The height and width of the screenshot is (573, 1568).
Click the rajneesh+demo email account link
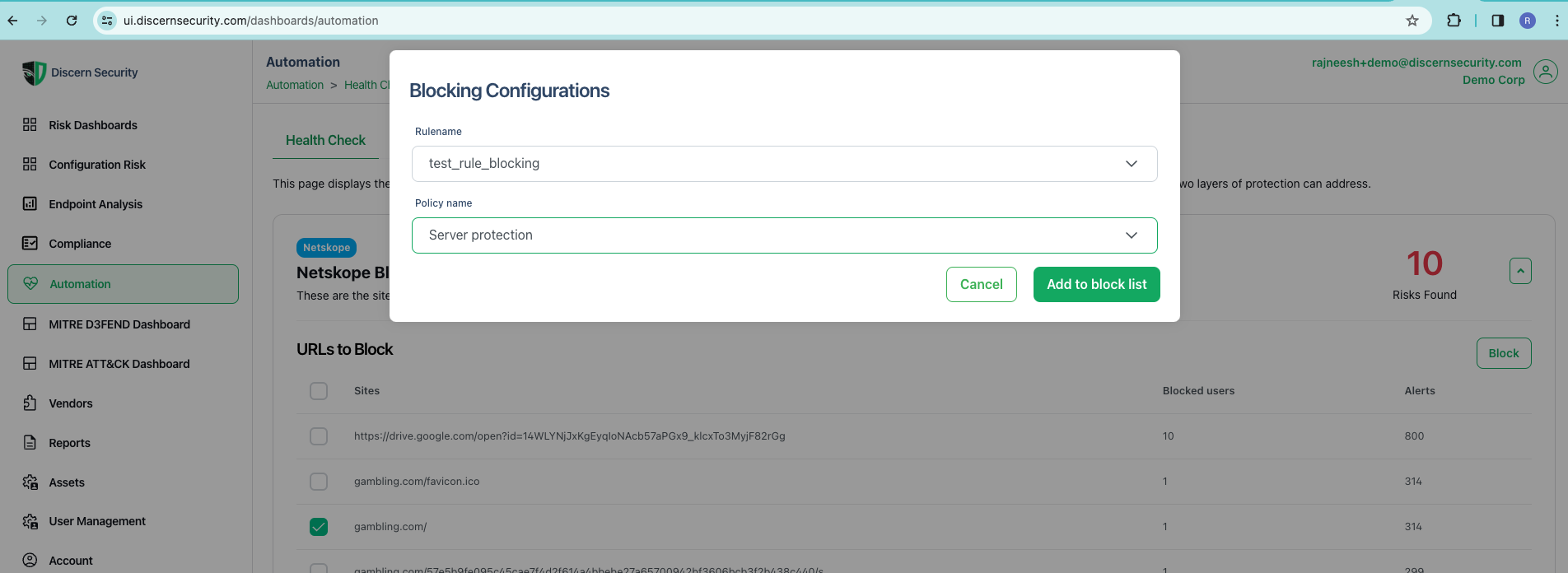(x=1416, y=63)
